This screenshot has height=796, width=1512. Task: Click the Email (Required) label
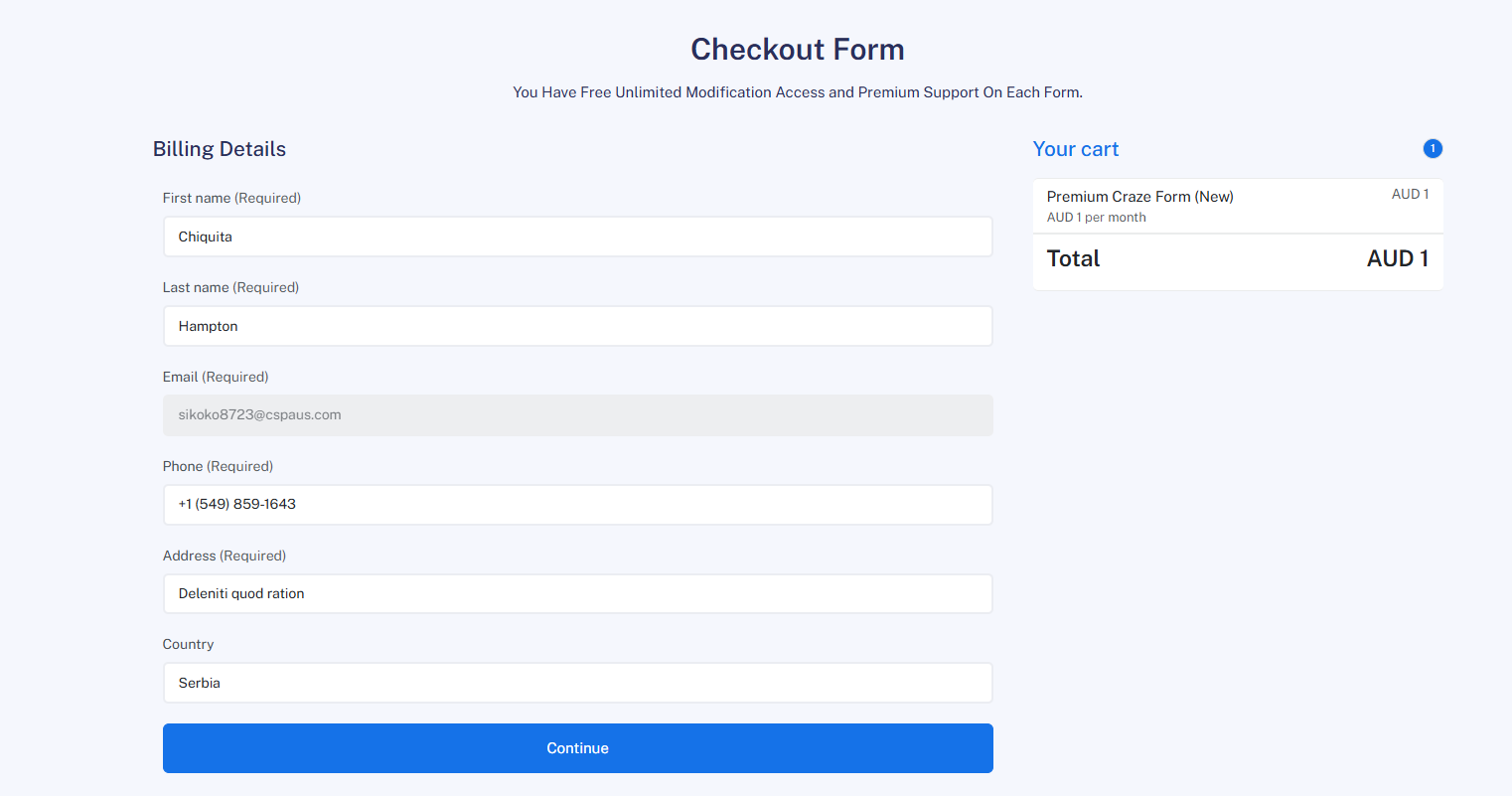coord(216,377)
